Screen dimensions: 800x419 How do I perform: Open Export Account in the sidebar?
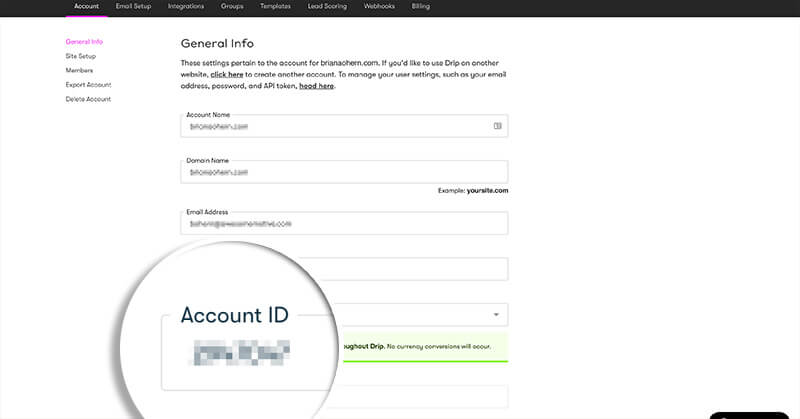[x=88, y=85]
